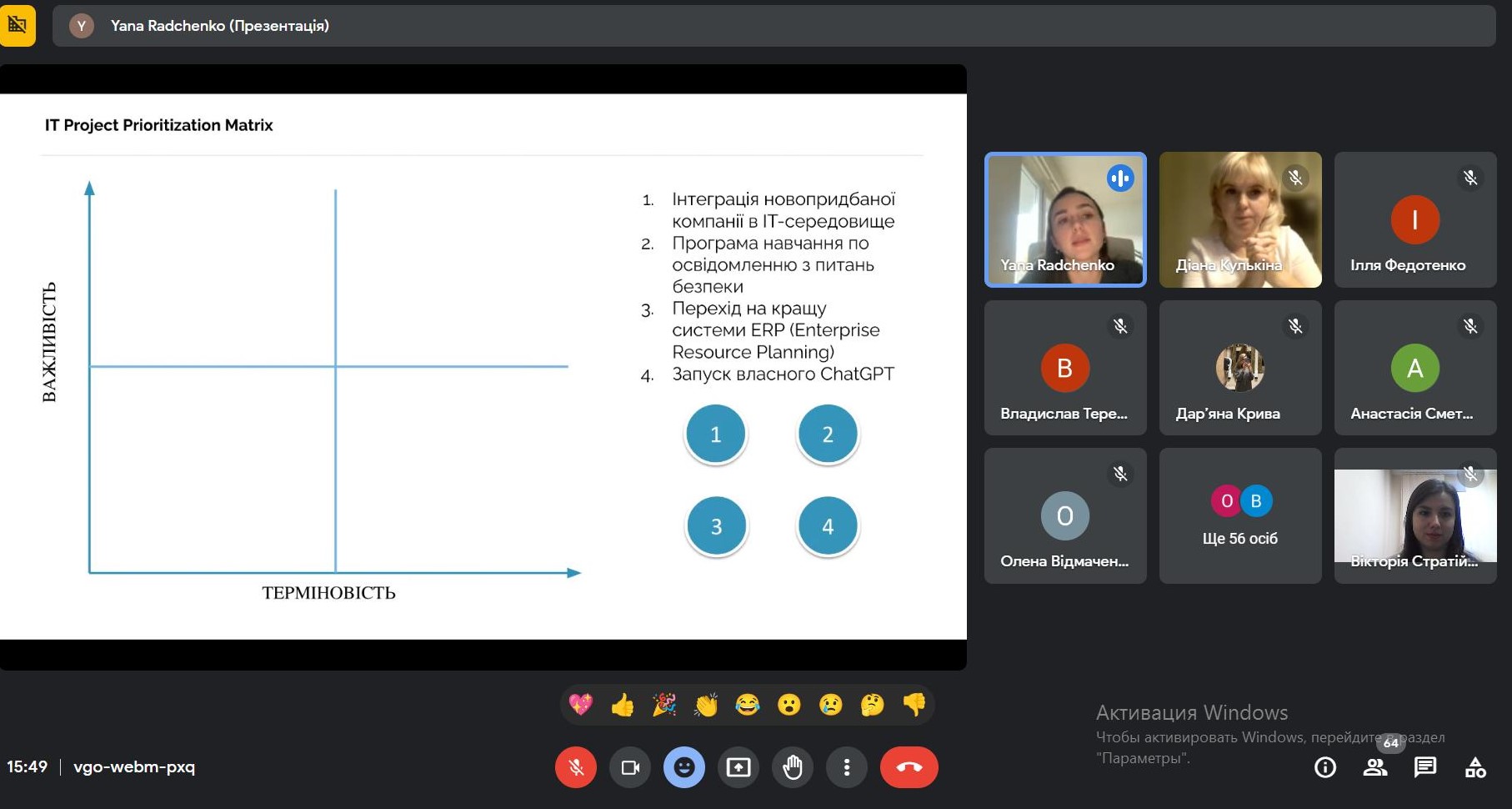Image resolution: width=1512 pixels, height=809 pixels.
Task: Toggle the camera on or off
Action: tap(630, 767)
